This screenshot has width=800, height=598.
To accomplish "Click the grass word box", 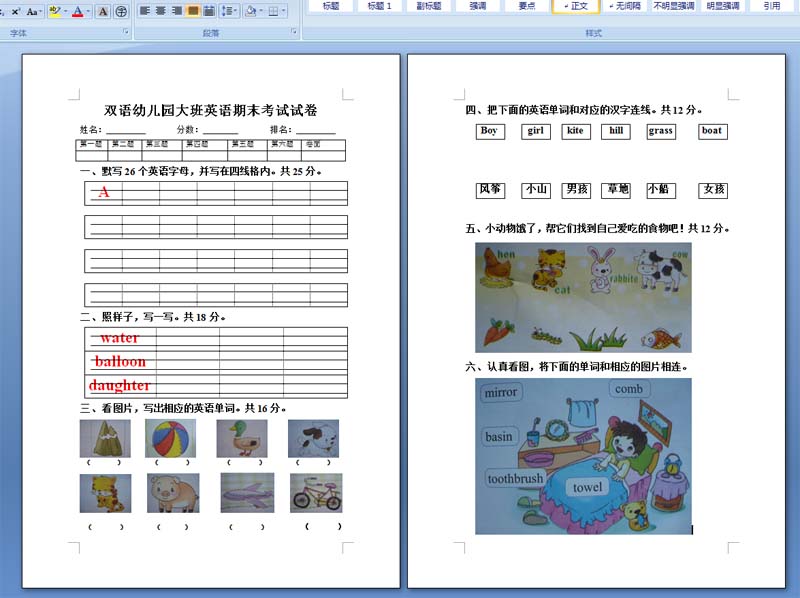I will click(661, 131).
